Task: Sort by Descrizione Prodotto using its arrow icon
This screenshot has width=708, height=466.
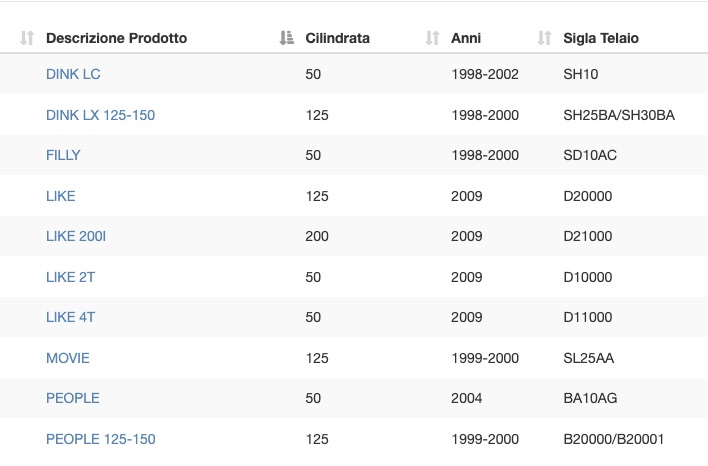Action: tap(27, 38)
